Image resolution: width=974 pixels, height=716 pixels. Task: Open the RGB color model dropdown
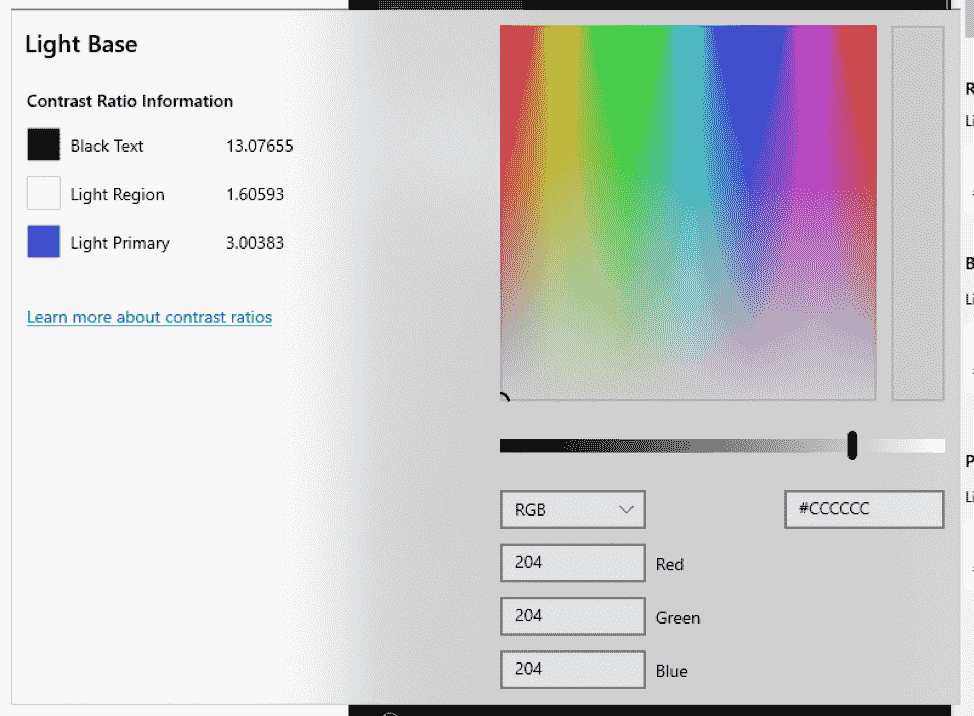coord(572,509)
